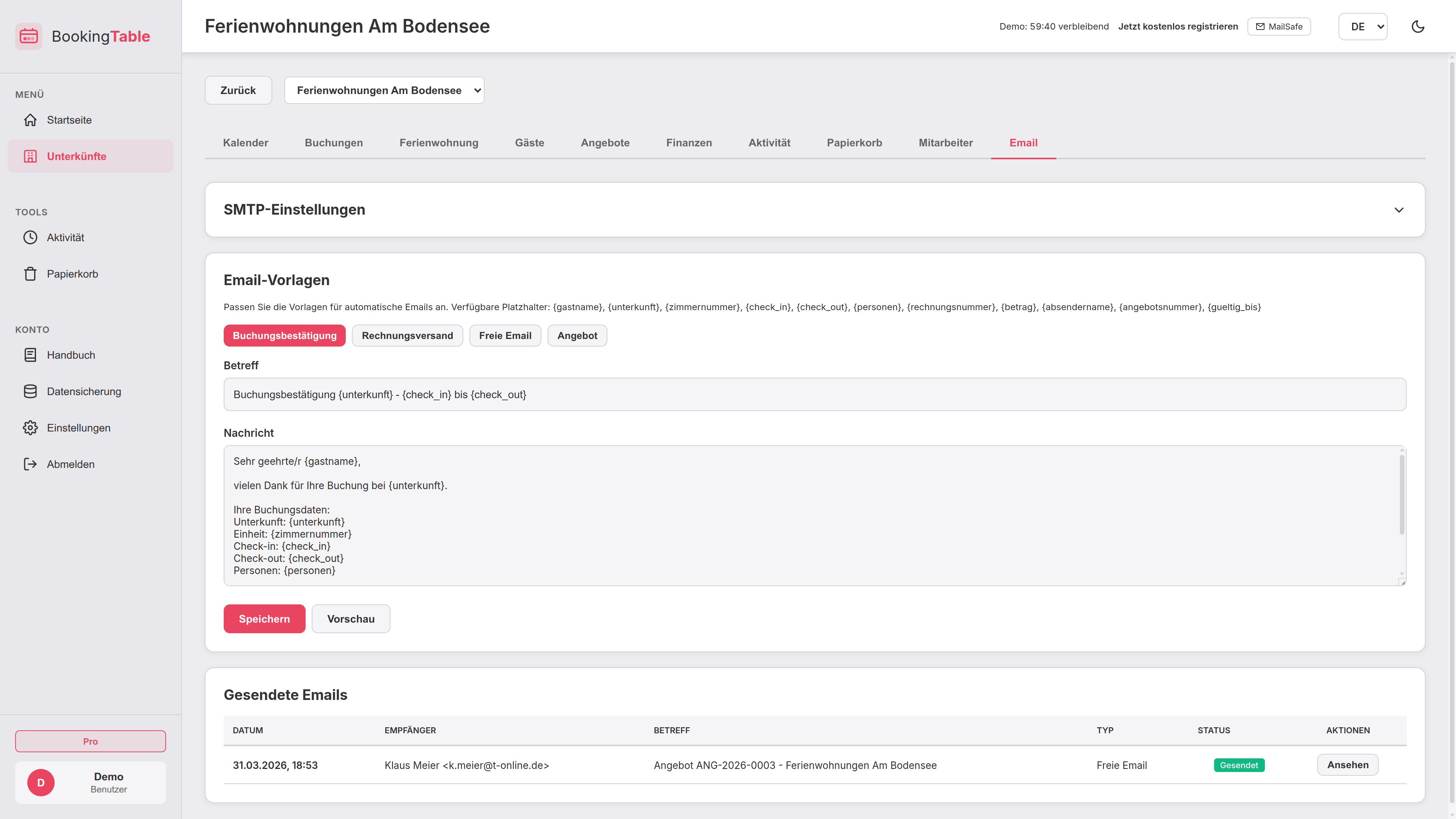The width and height of the screenshot is (1456, 819).
Task: Click the Abmelden logout arrow icon
Action: (x=30, y=464)
